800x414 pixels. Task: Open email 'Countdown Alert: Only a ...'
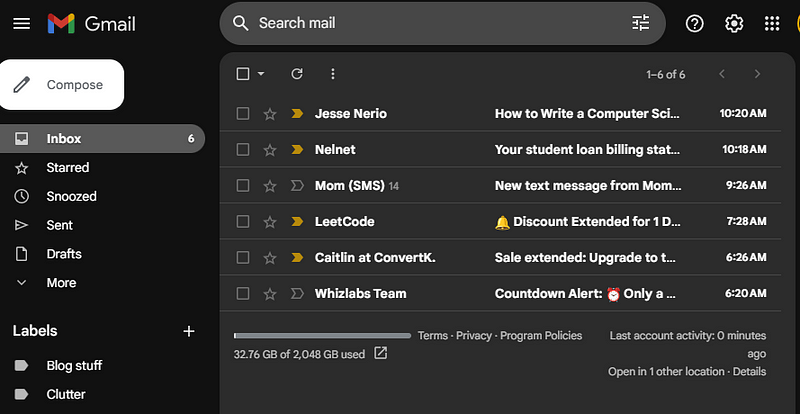point(585,294)
